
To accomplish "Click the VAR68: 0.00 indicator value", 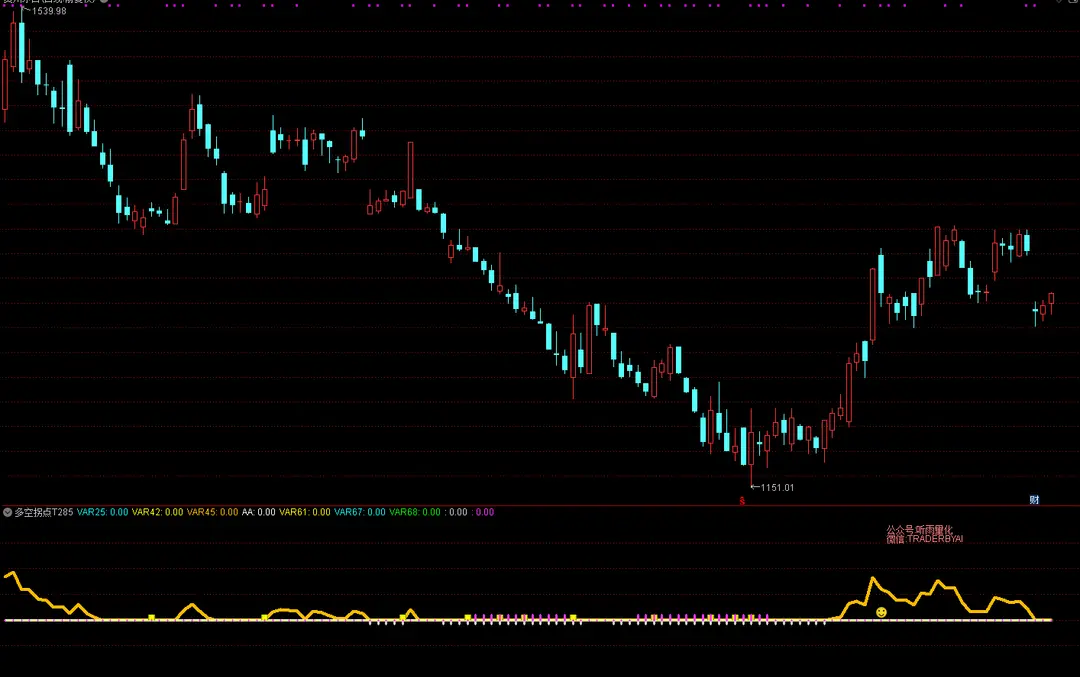I will pyautogui.click(x=415, y=512).
